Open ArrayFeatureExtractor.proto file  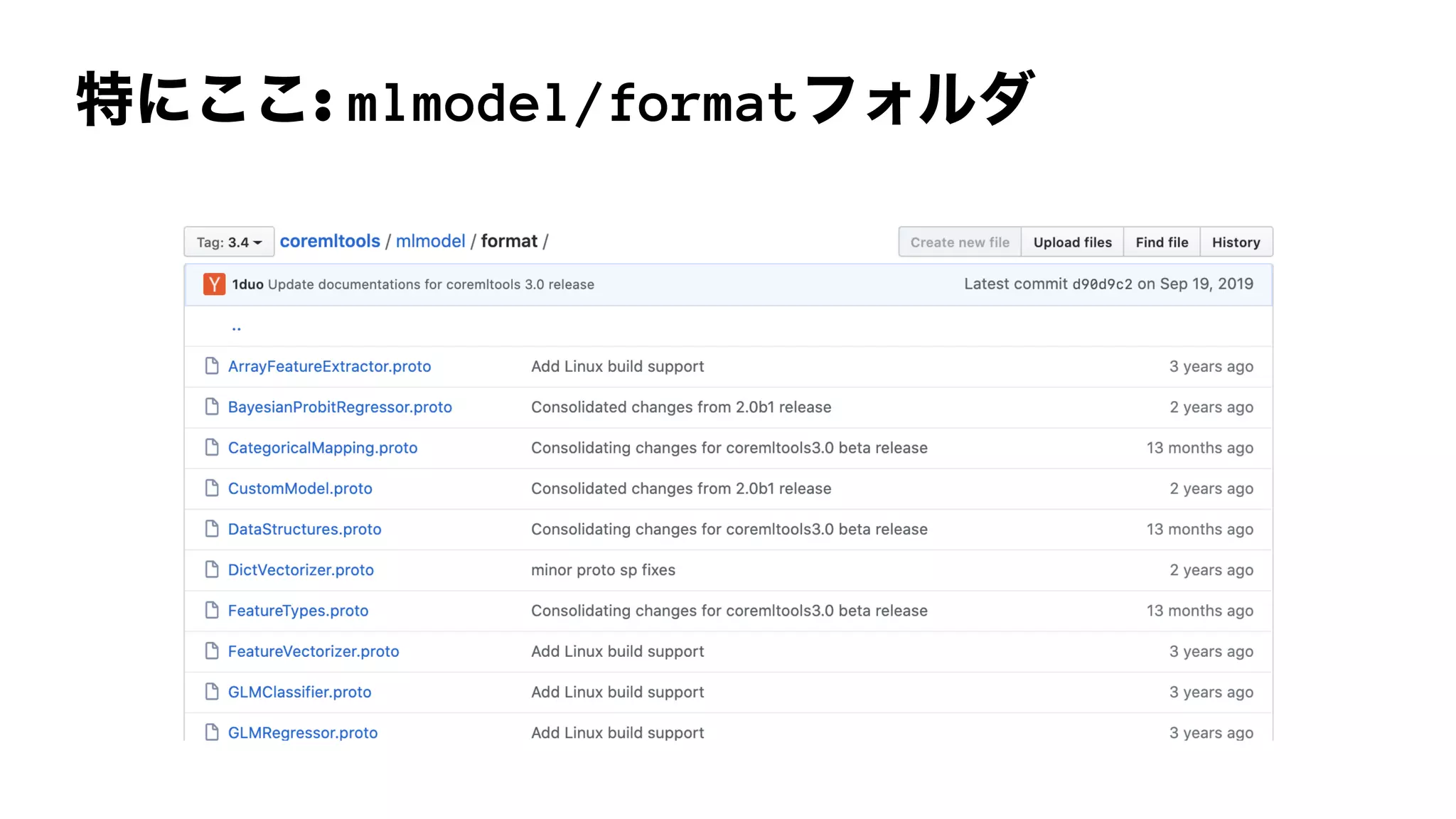tap(329, 366)
